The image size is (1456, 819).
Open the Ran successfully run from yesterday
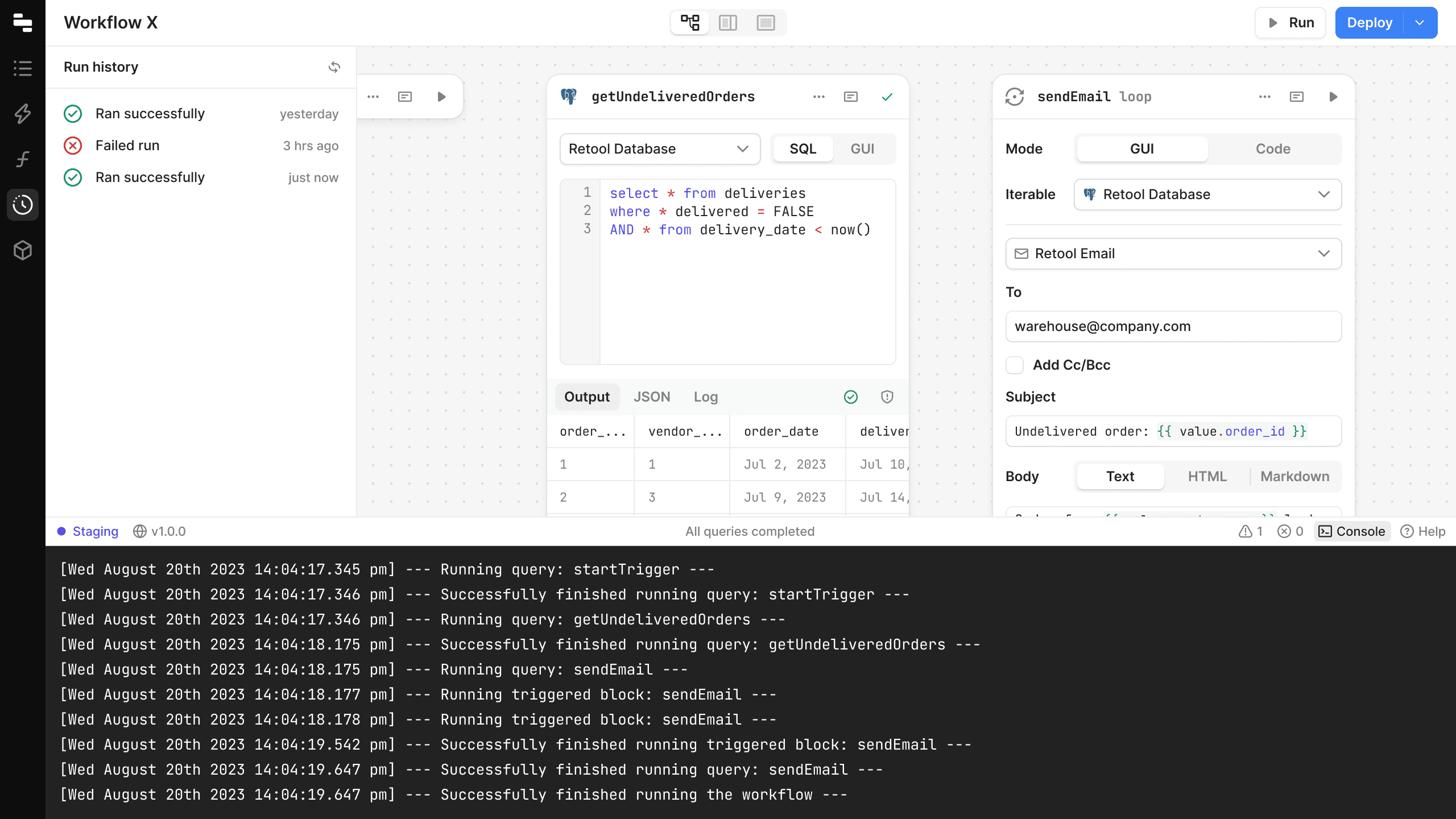coord(201,114)
